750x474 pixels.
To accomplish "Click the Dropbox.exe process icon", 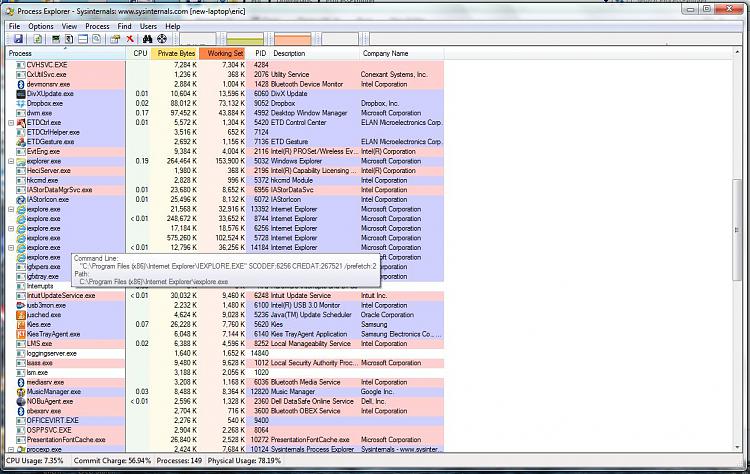I will click(21, 103).
